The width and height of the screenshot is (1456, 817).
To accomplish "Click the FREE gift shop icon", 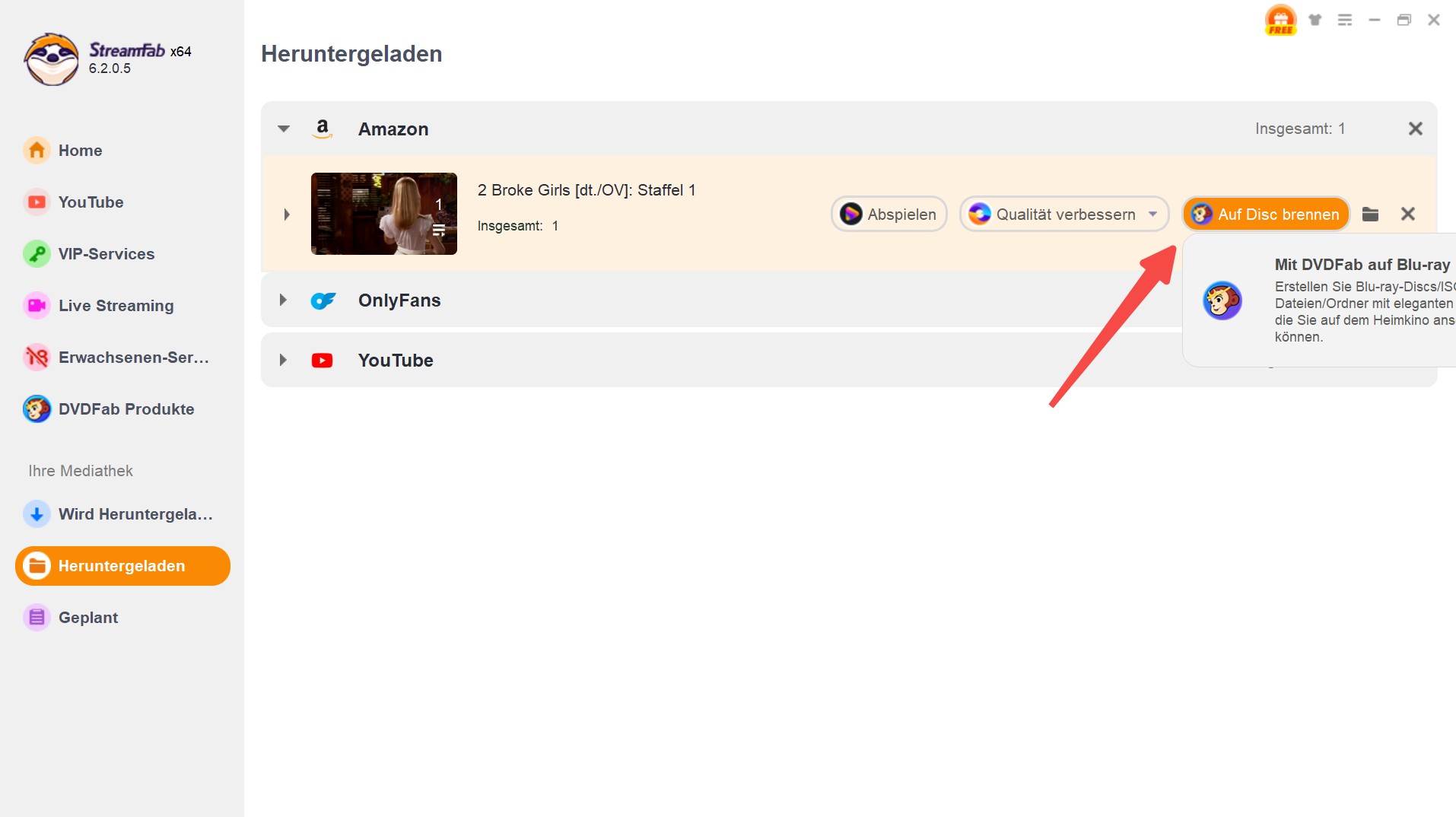I will pyautogui.click(x=1280, y=20).
